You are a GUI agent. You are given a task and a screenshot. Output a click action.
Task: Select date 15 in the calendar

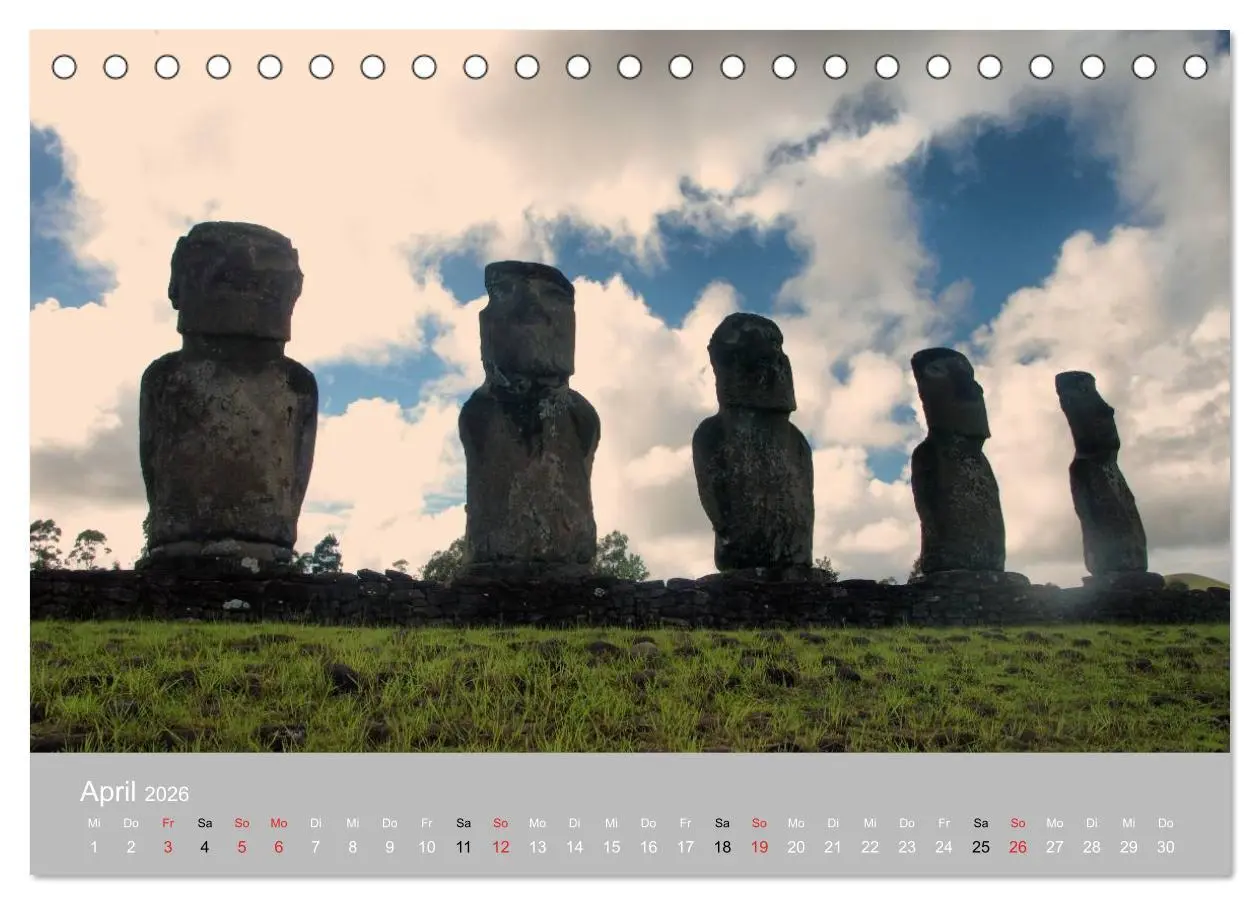[612, 847]
